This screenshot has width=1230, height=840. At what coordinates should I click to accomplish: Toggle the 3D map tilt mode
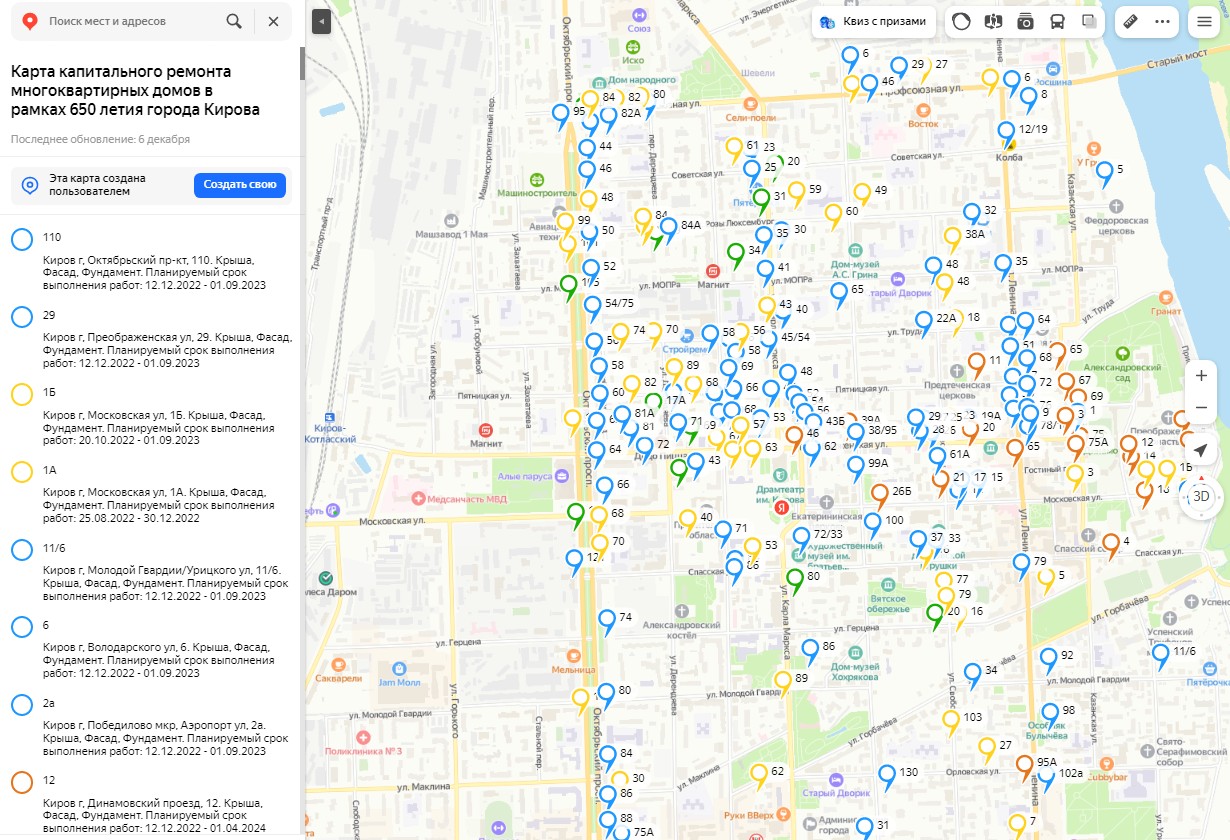1201,496
